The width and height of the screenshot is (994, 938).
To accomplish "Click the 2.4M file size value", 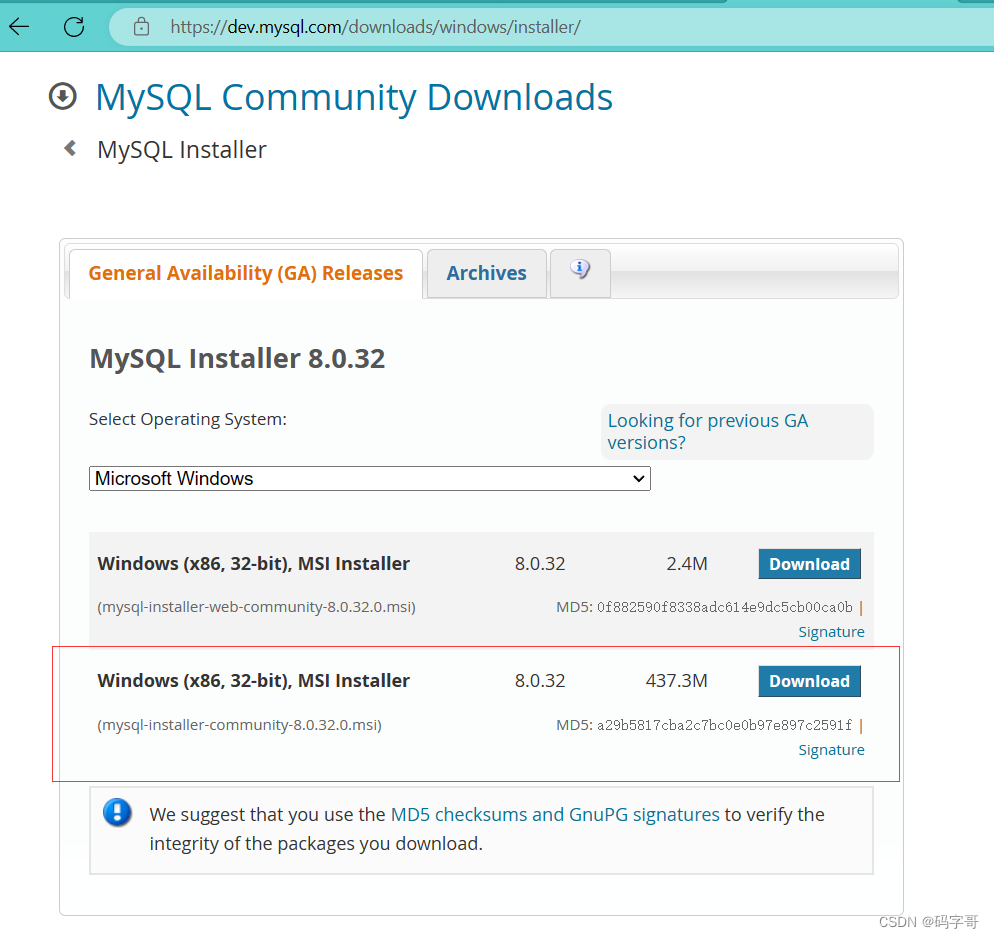I will pyautogui.click(x=687, y=564).
